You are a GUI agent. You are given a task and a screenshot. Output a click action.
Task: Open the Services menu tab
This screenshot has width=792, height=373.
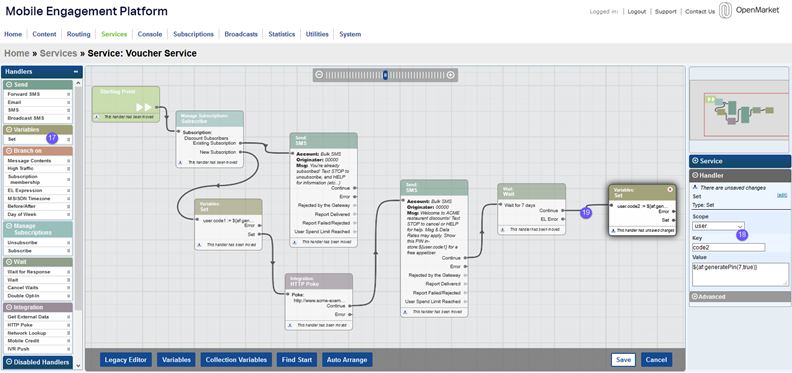tap(114, 34)
